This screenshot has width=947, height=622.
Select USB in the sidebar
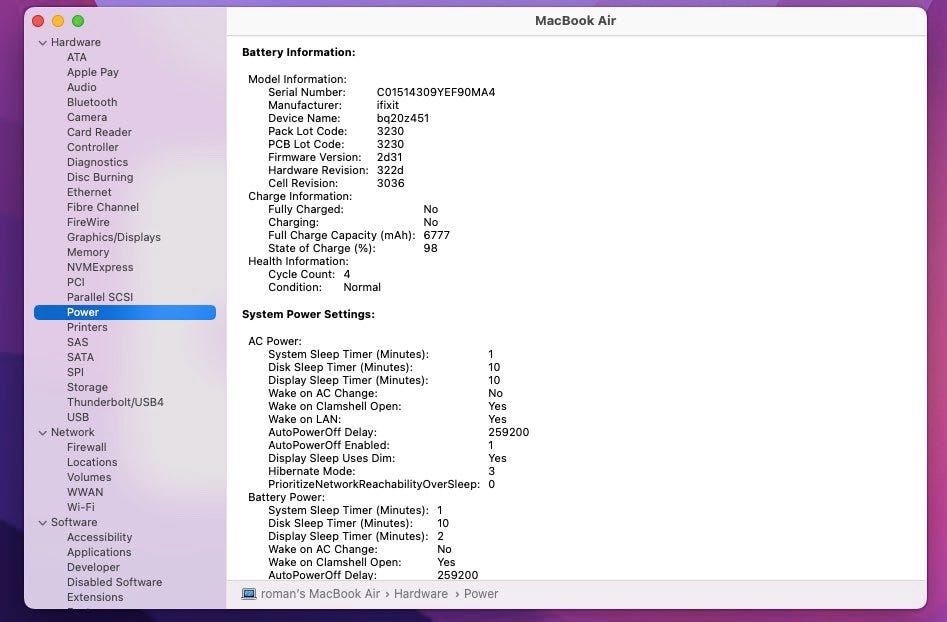(x=78, y=417)
